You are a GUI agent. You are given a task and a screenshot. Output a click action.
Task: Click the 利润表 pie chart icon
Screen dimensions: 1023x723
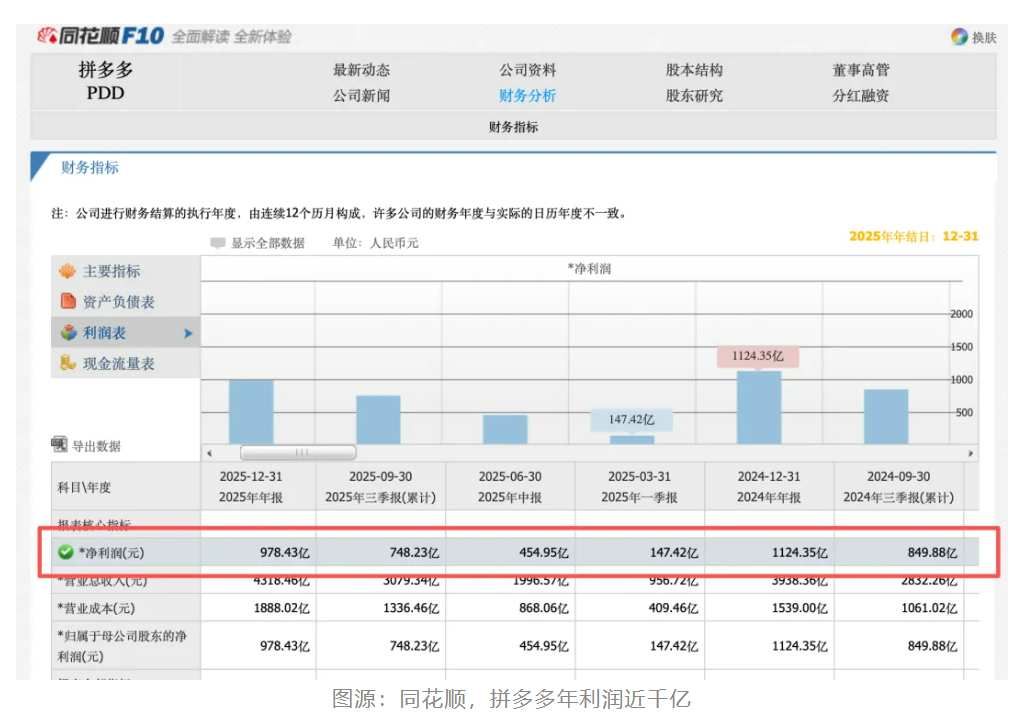[69, 332]
